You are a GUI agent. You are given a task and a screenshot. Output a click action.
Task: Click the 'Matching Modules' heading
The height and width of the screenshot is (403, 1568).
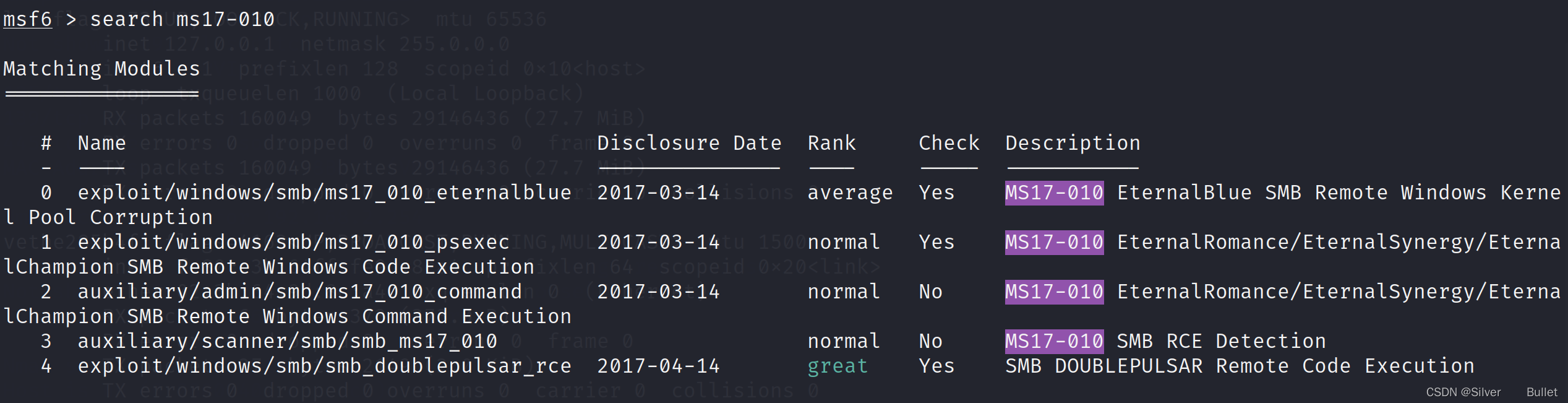click(102, 69)
